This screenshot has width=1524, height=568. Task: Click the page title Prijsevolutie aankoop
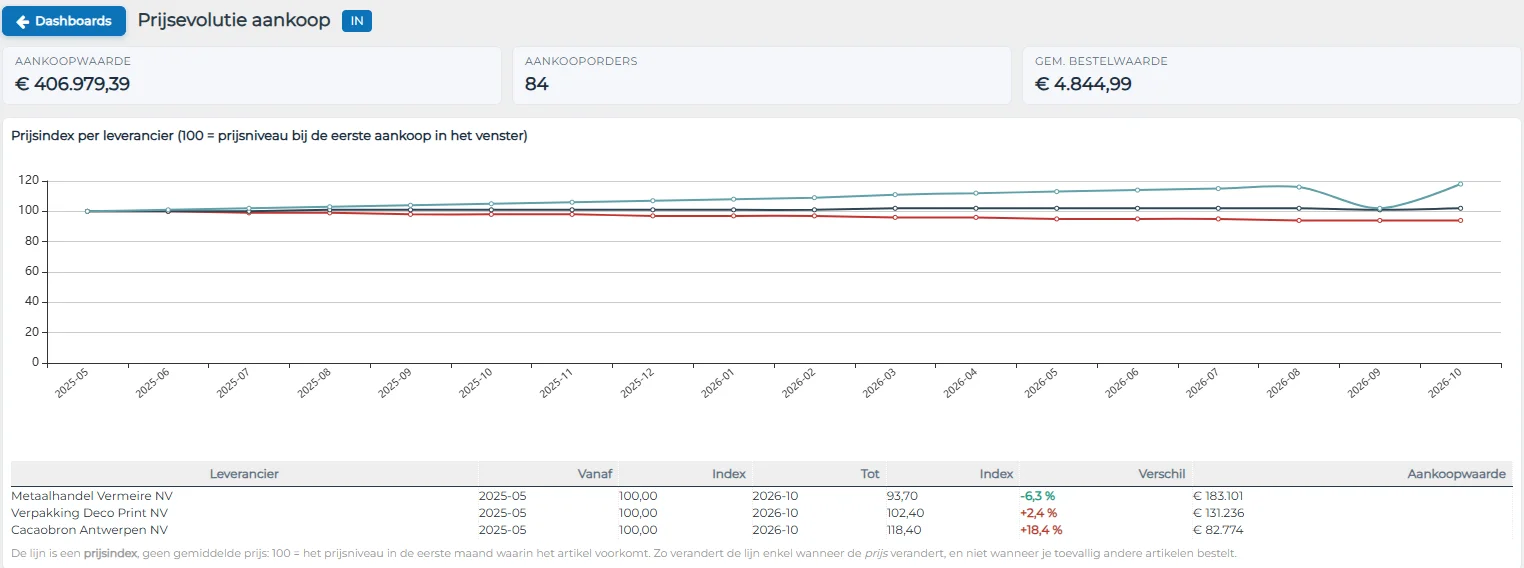(234, 20)
